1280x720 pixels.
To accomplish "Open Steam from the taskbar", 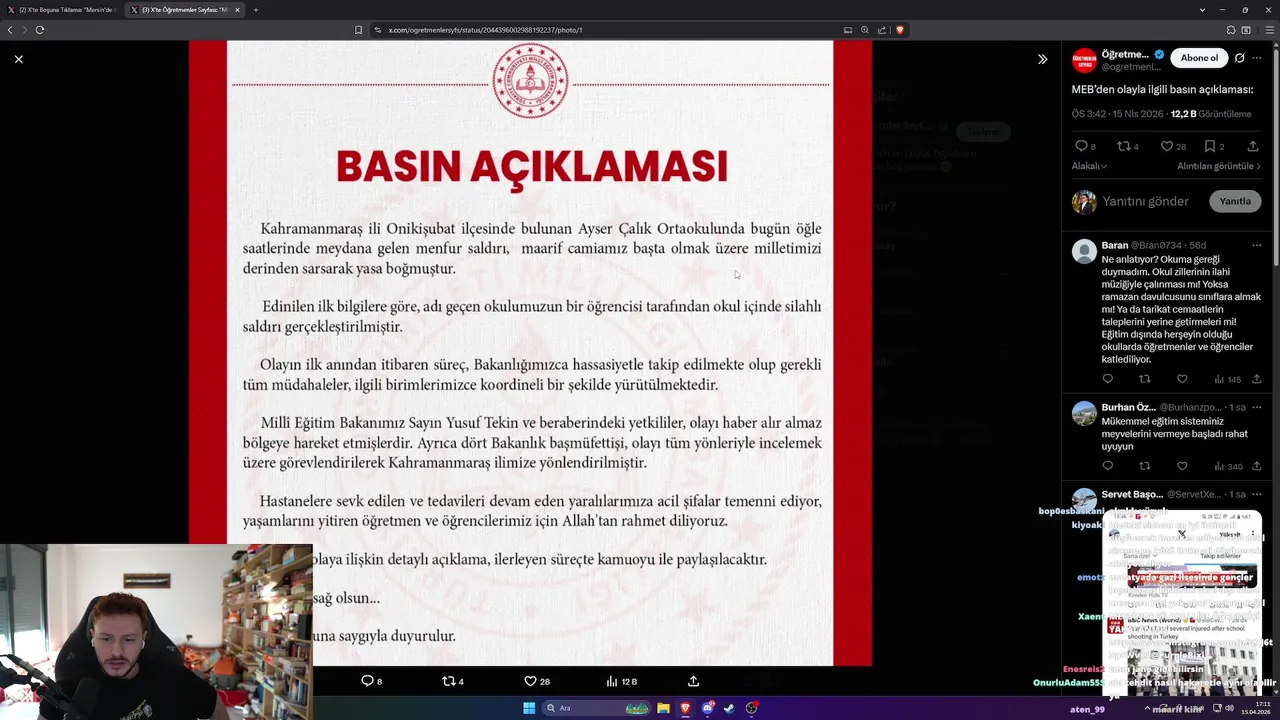I will [729, 708].
